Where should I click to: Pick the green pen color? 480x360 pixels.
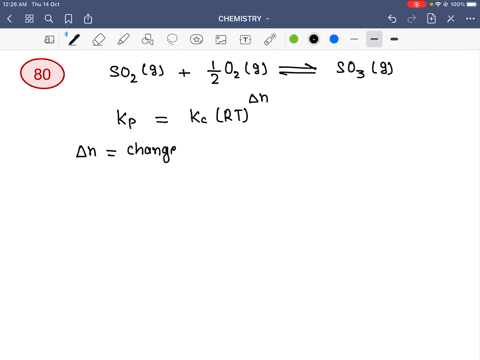pos(294,39)
